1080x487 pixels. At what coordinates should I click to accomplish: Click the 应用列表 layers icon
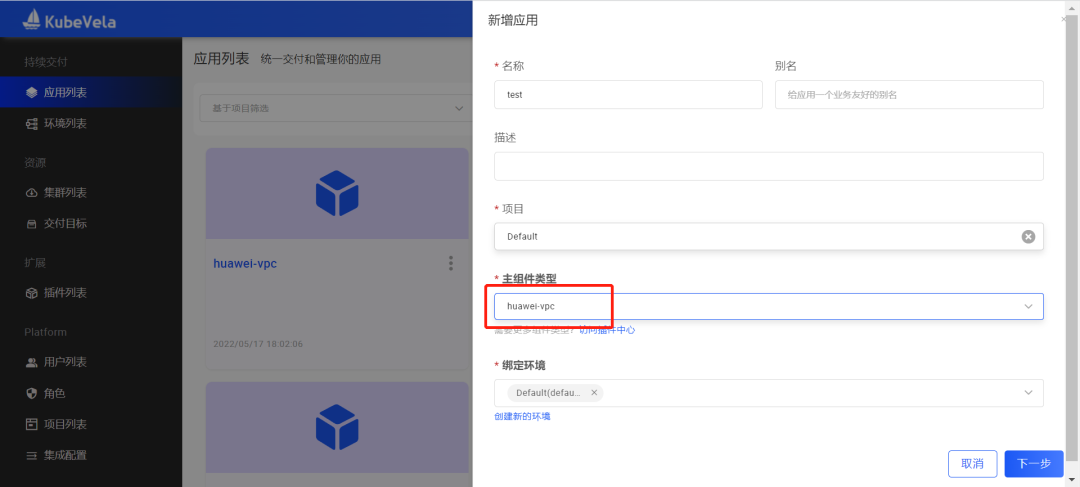click(x=31, y=92)
